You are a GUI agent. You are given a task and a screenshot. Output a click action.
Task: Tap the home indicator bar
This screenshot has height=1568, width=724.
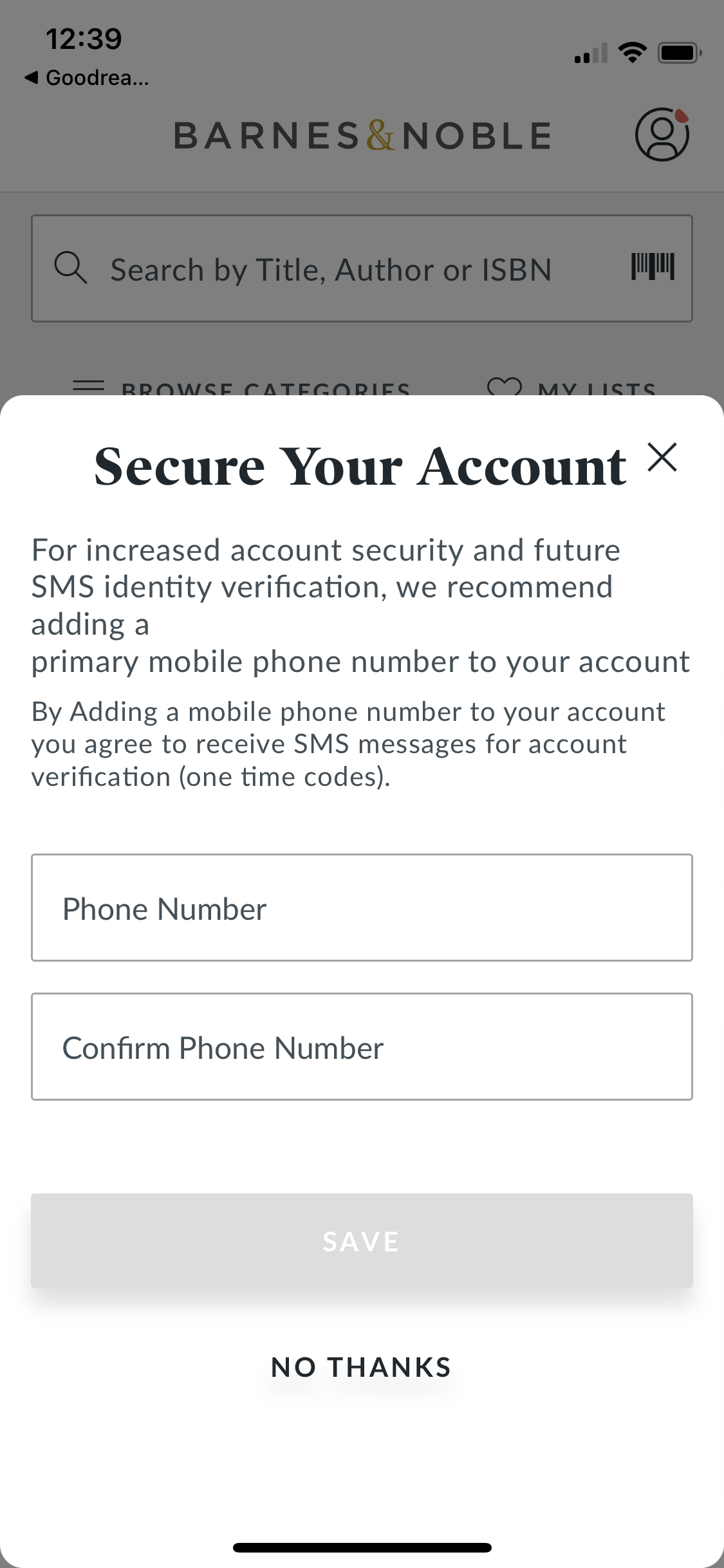(362, 1547)
